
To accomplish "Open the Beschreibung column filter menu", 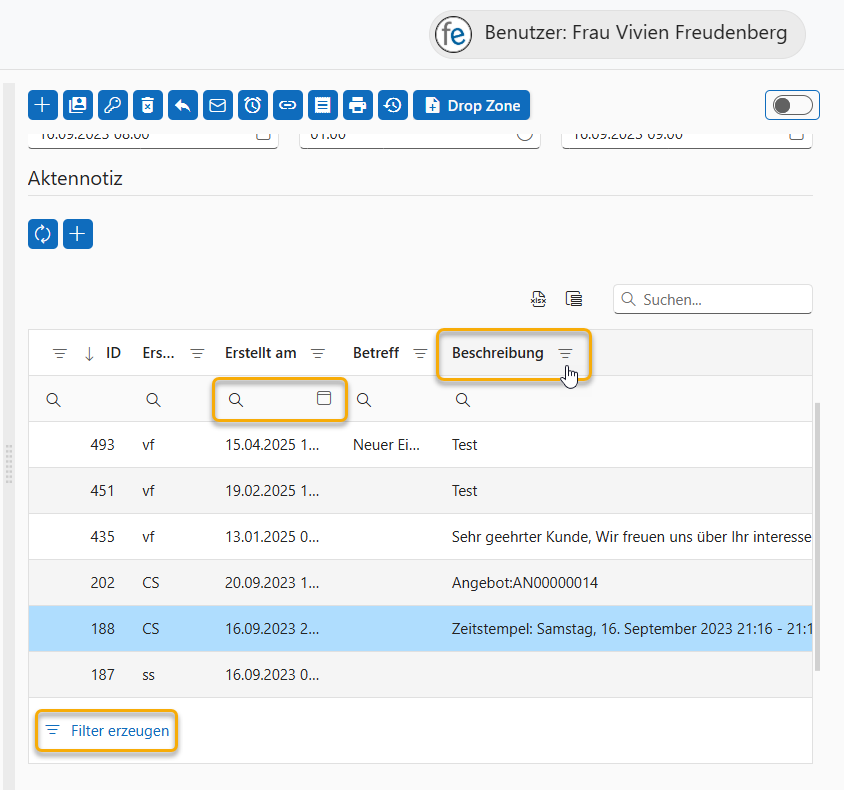I will pos(565,353).
